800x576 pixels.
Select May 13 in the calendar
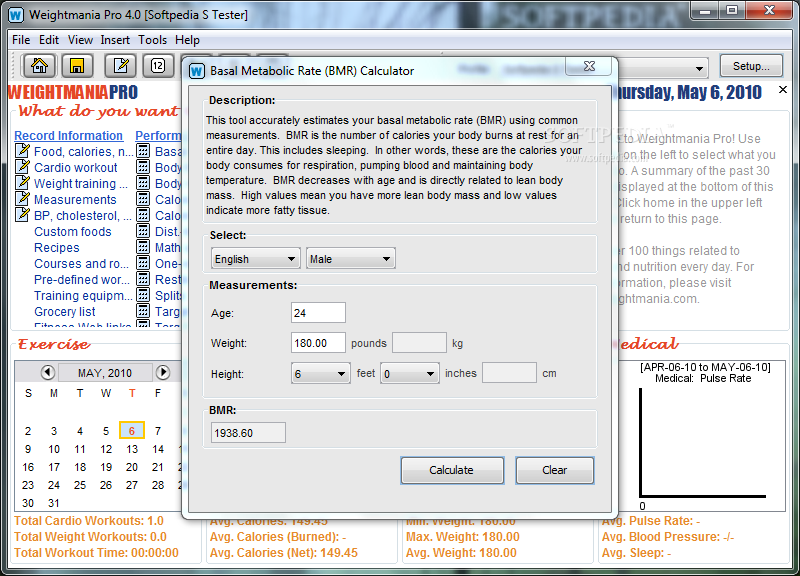tap(132, 449)
